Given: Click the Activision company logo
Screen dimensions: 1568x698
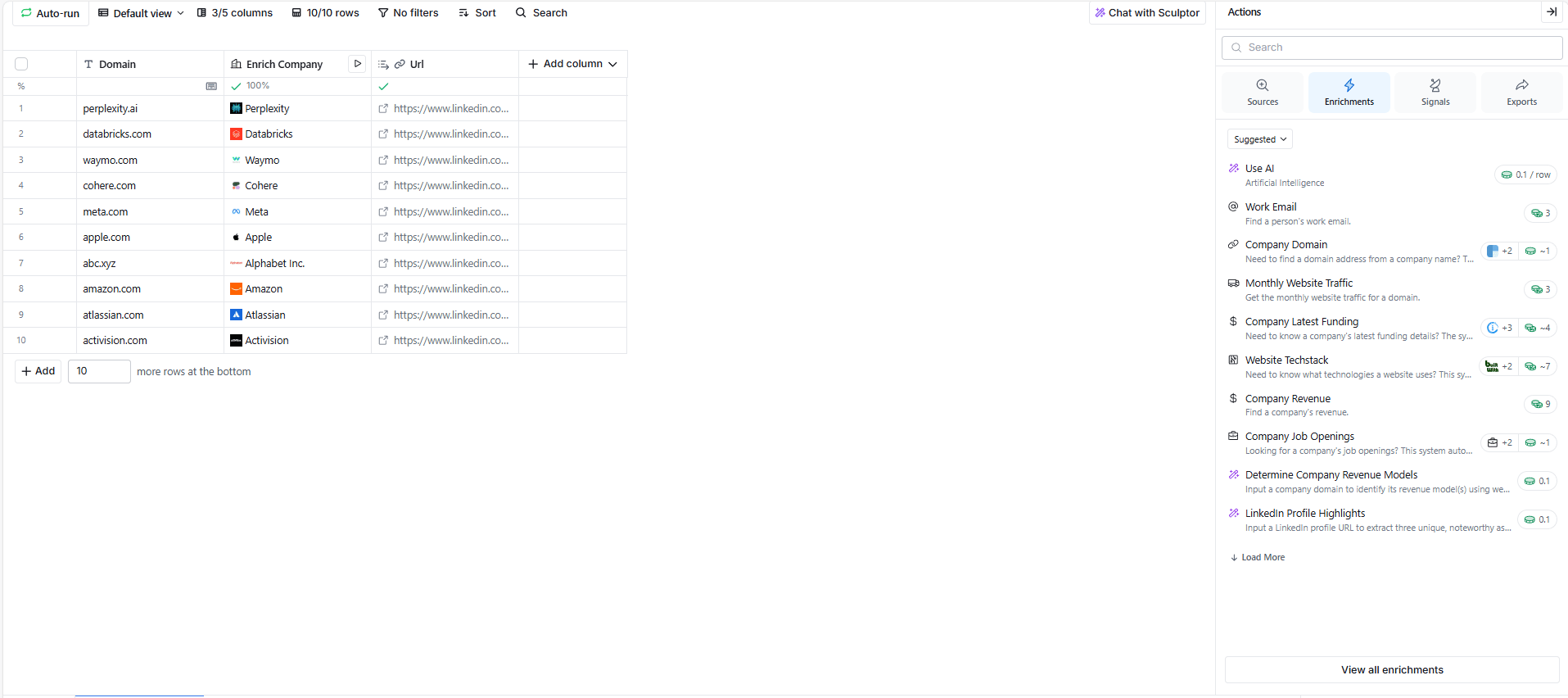Looking at the screenshot, I should pos(236,341).
